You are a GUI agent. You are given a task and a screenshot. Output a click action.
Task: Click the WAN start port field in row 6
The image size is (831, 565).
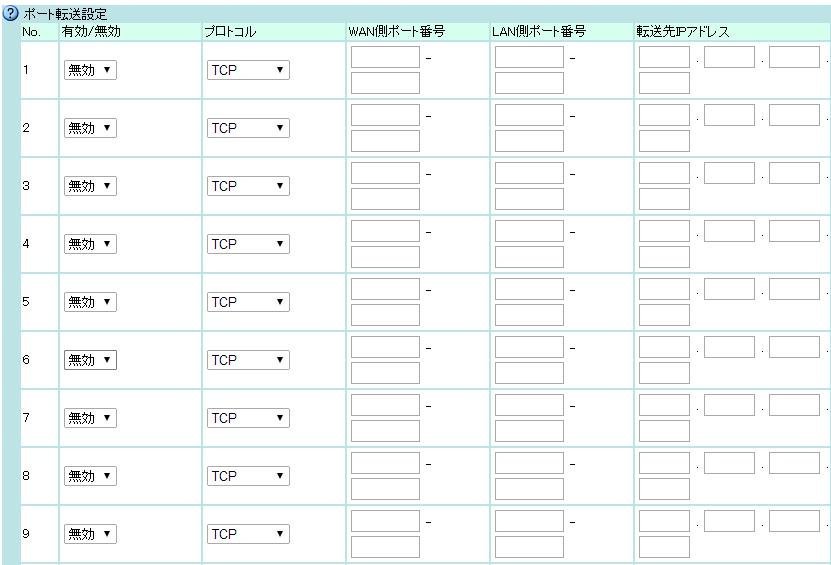(x=385, y=347)
